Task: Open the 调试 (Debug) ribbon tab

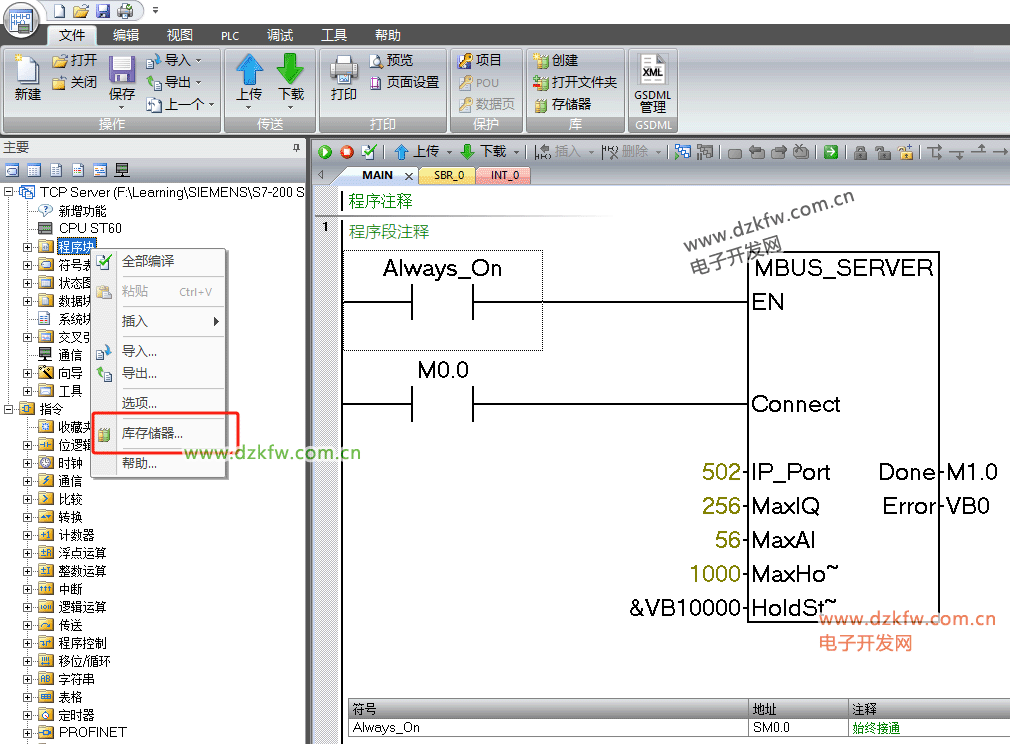Action: pos(280,35)
